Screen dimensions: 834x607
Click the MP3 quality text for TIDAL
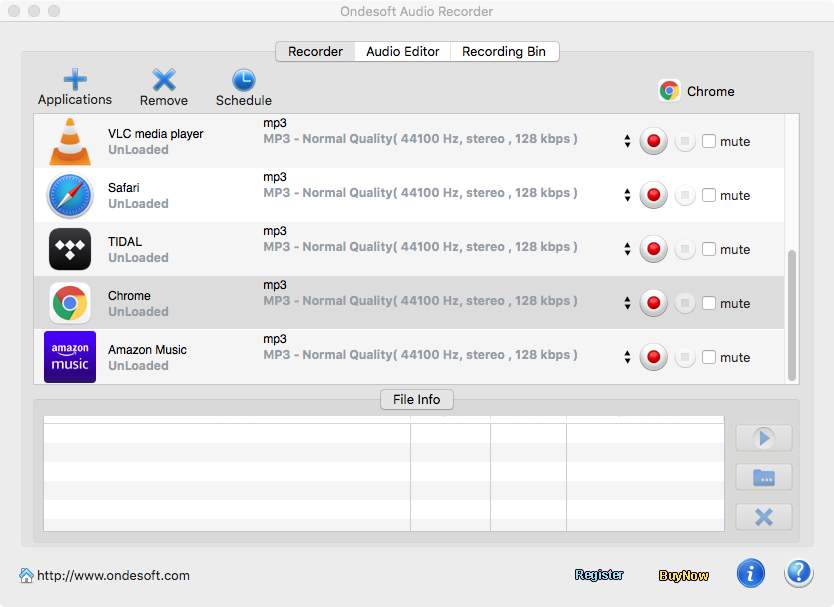pyautogui.click(x=420, y=247)
